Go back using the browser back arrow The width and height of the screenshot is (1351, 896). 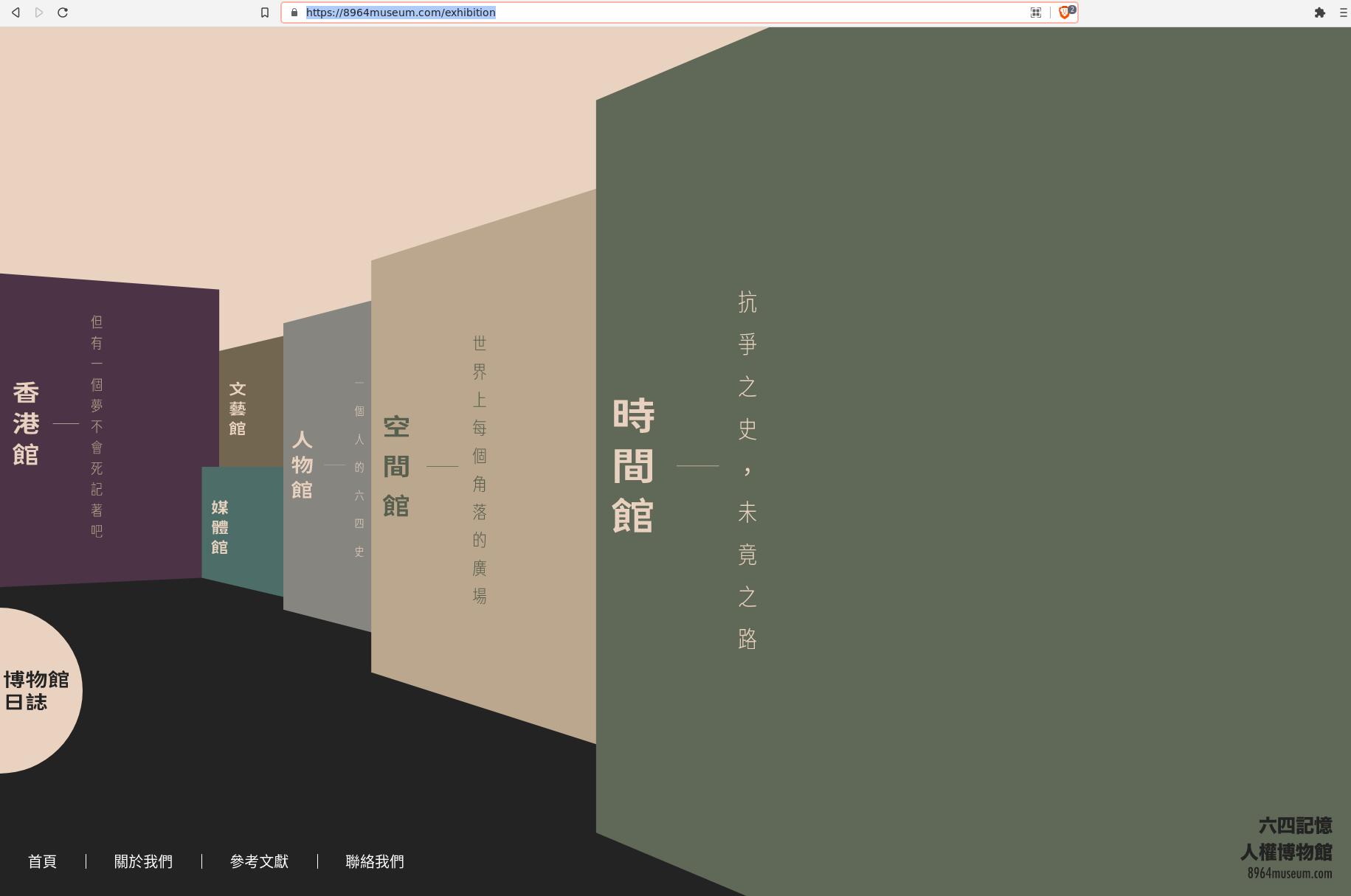[x=15, y=13]
